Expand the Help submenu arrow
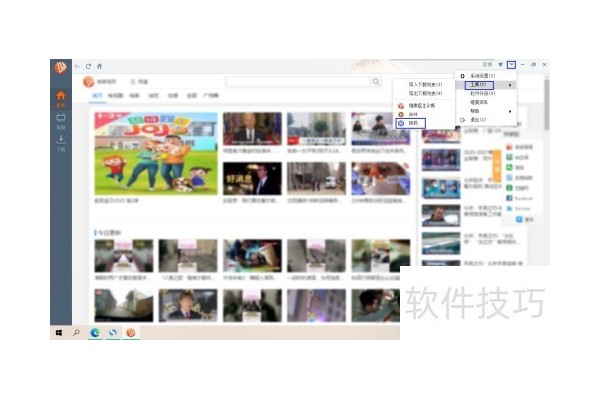Image resolution: width=600 pixels, height=400 pixels. point(510,111)
